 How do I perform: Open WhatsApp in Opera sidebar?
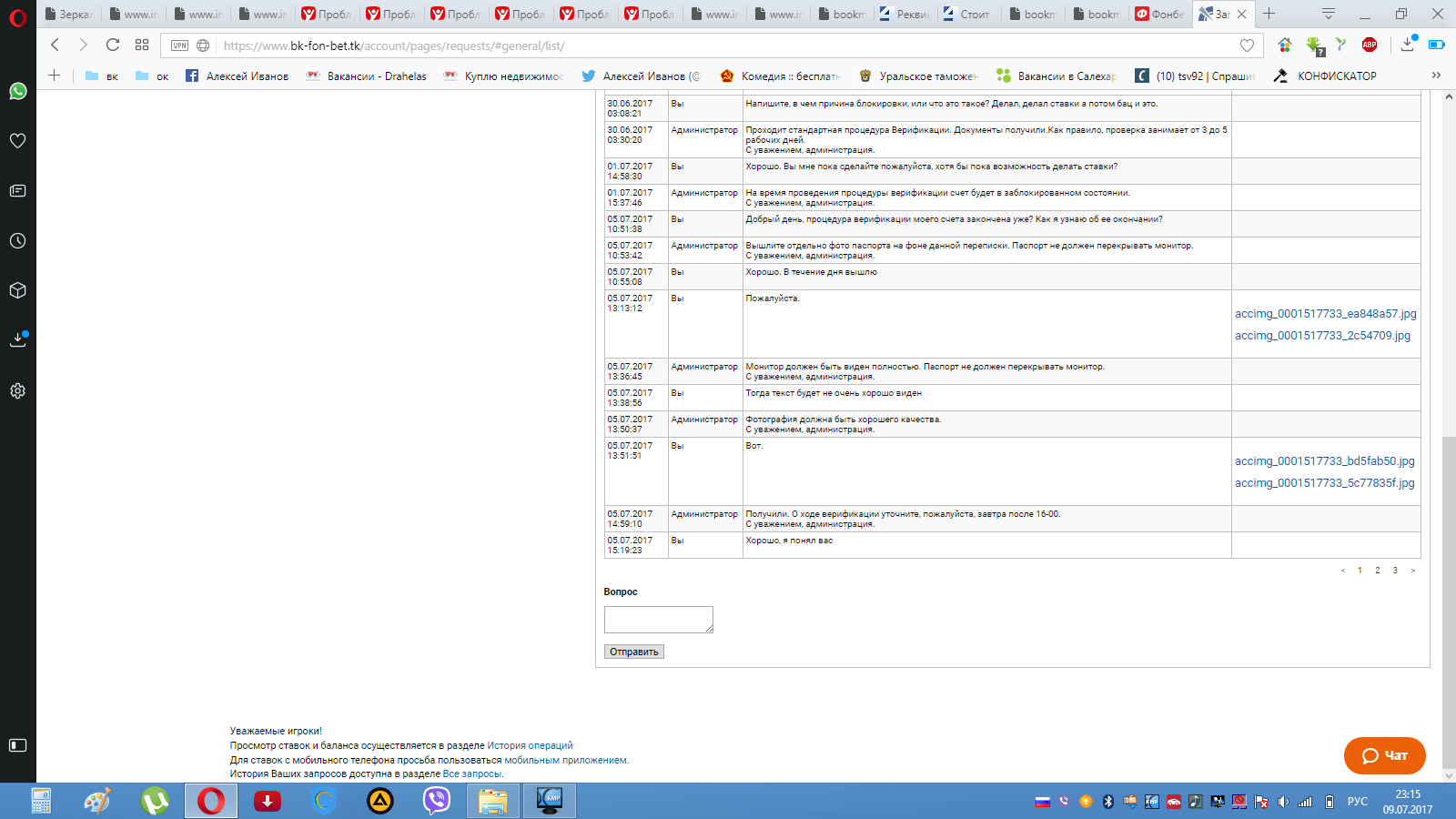(17, 91)
